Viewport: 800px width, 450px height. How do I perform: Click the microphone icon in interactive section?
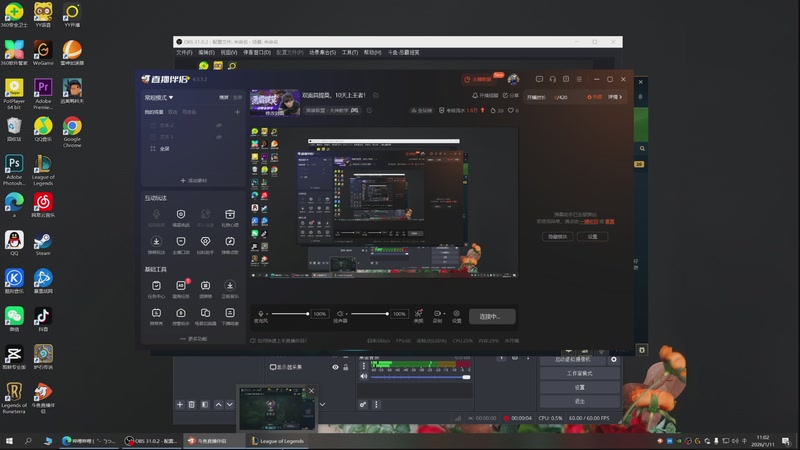pos(156,214)
